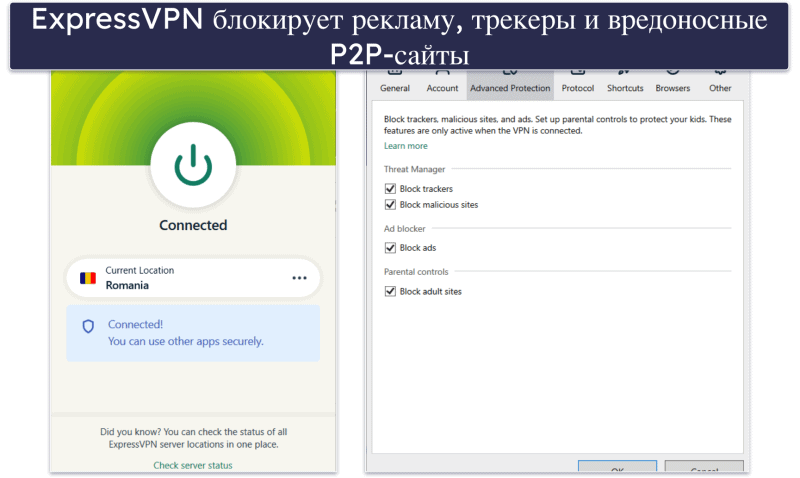
Task: Click the Romania flag icon
Action: pos(88,278)
